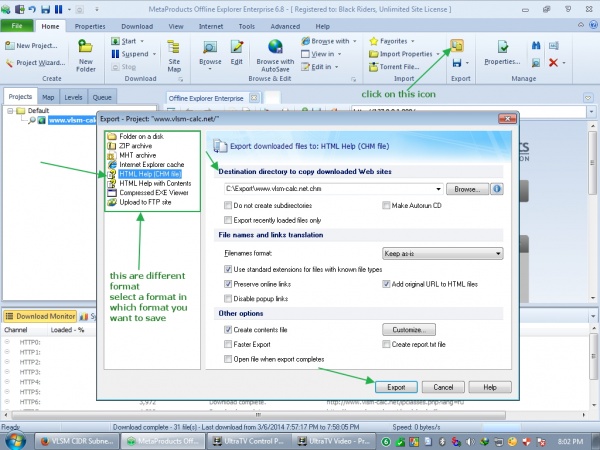Click the Browse magnifier icon

[210, 47]
